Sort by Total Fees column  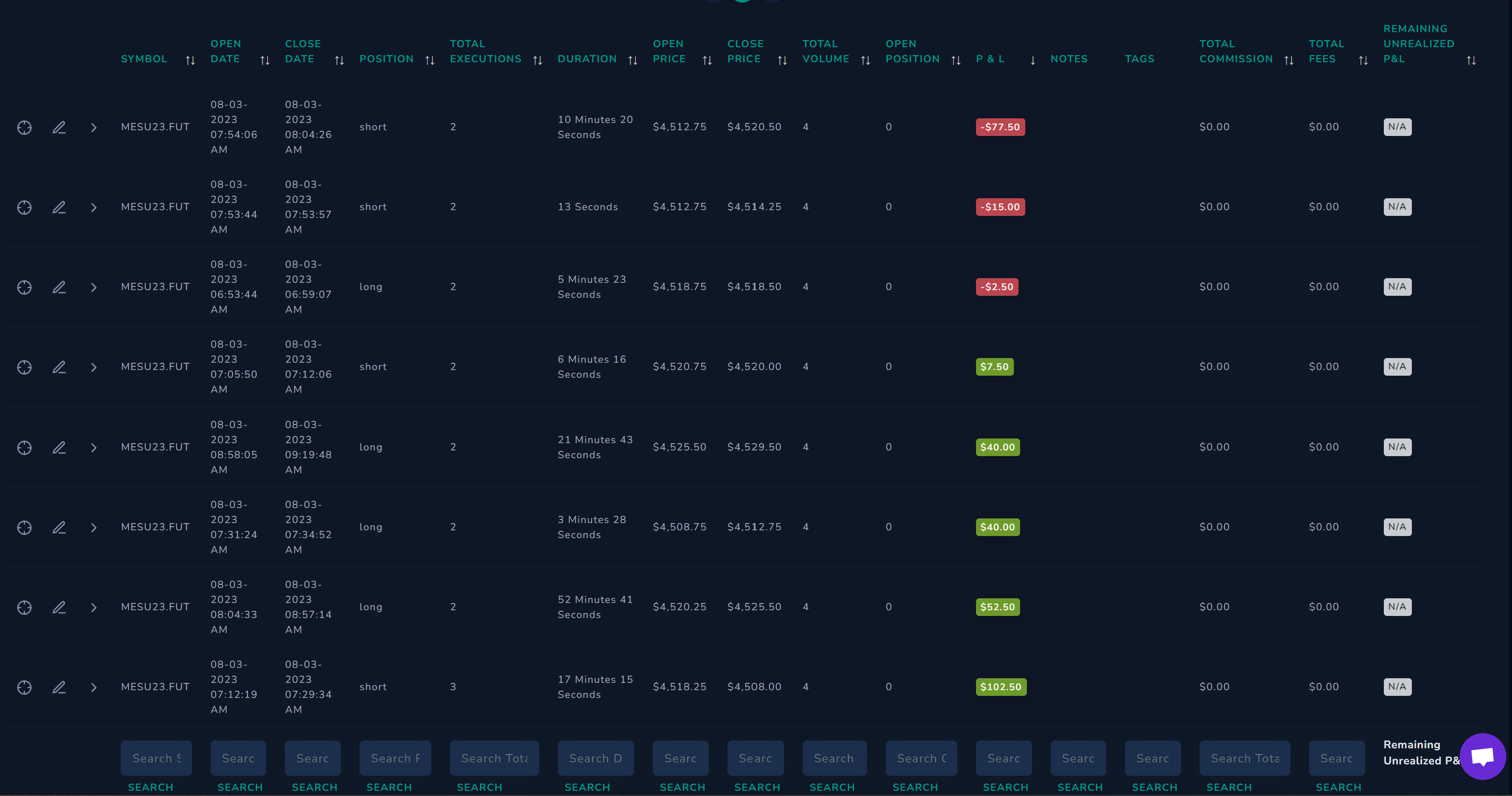pos(1364,60)
